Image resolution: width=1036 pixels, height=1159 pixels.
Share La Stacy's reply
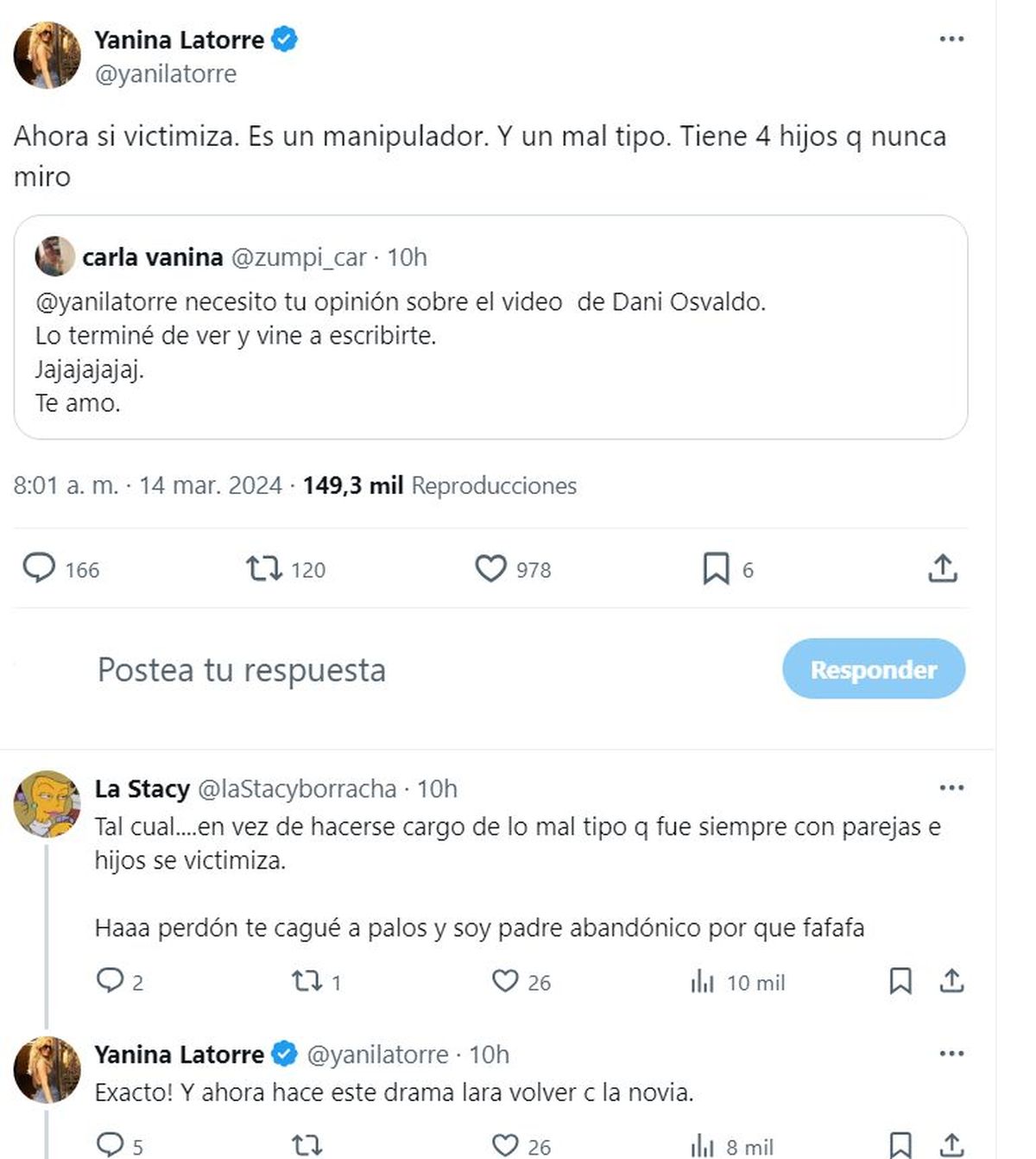[x=951, y=981]
